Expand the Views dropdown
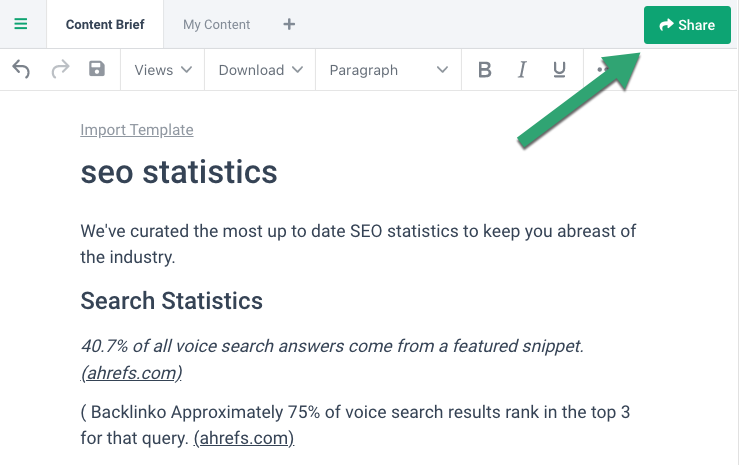 pyautogui.click(x=163, y=70)
